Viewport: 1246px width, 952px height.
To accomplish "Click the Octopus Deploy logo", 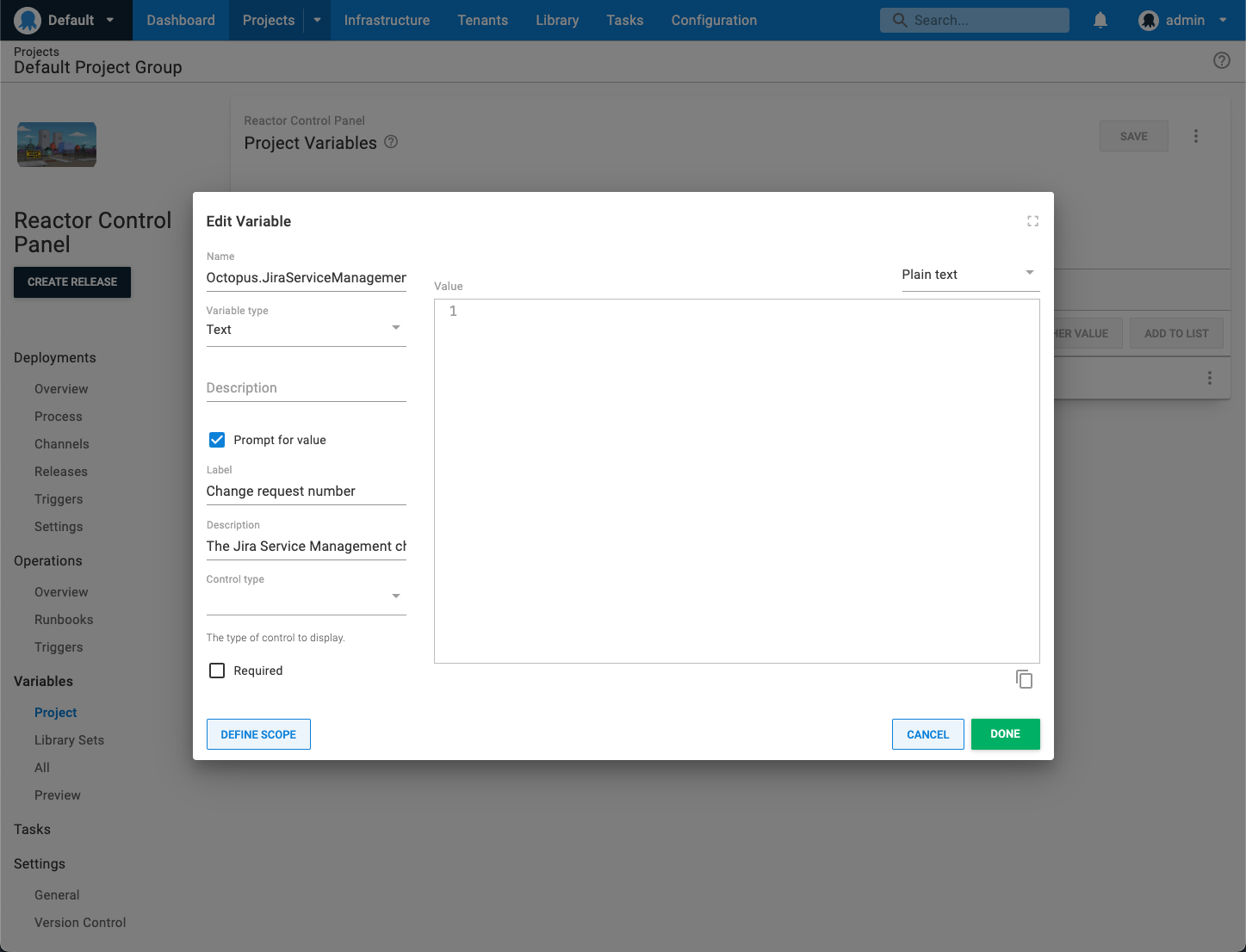I will (x=27, y=20).
